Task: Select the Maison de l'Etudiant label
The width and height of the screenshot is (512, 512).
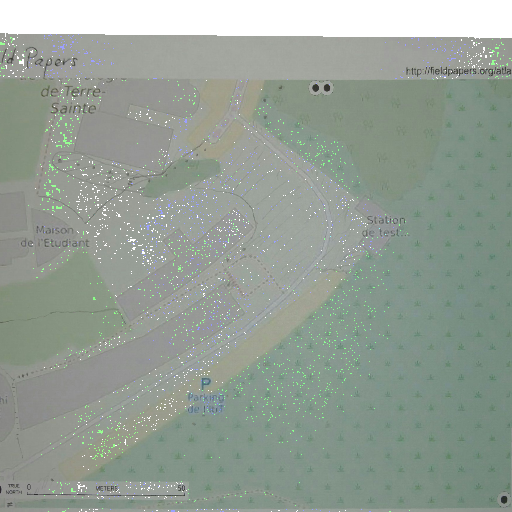Action: tap(55, 236)
